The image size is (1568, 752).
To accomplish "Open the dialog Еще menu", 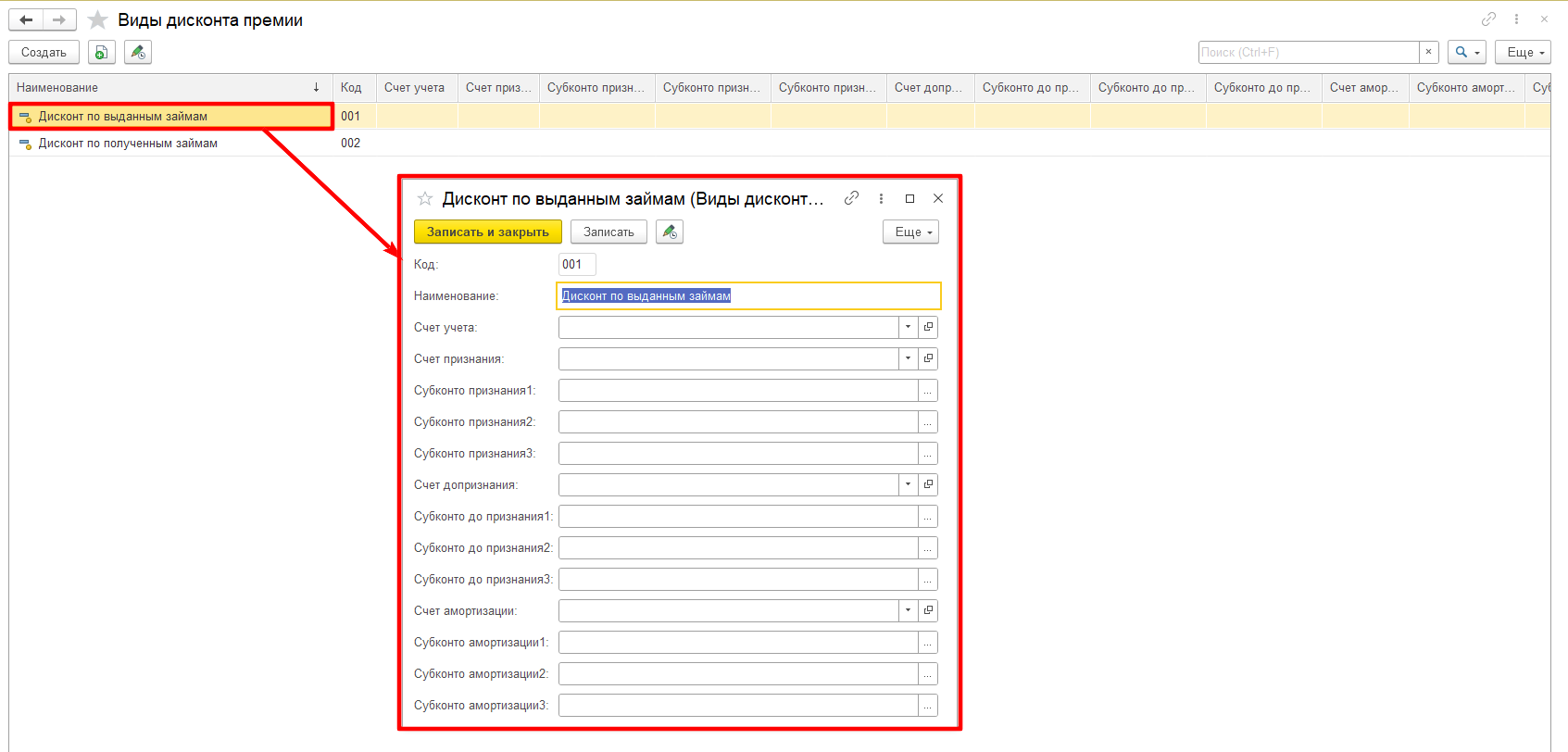I will (910, 232).
